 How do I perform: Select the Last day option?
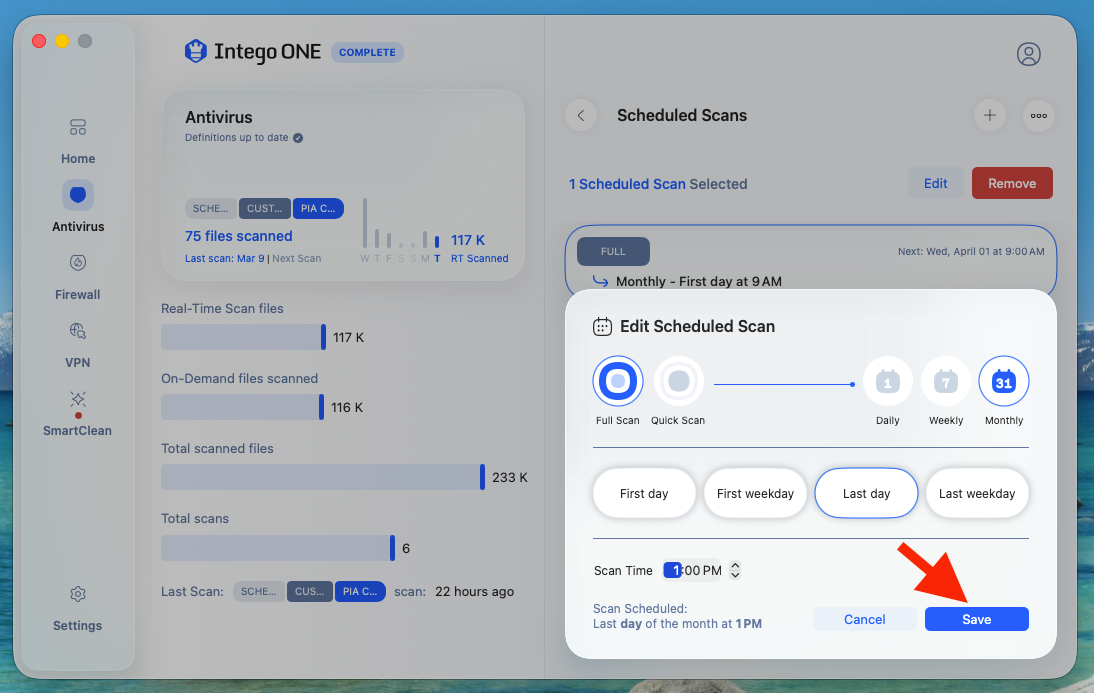(x=866, y=493)
